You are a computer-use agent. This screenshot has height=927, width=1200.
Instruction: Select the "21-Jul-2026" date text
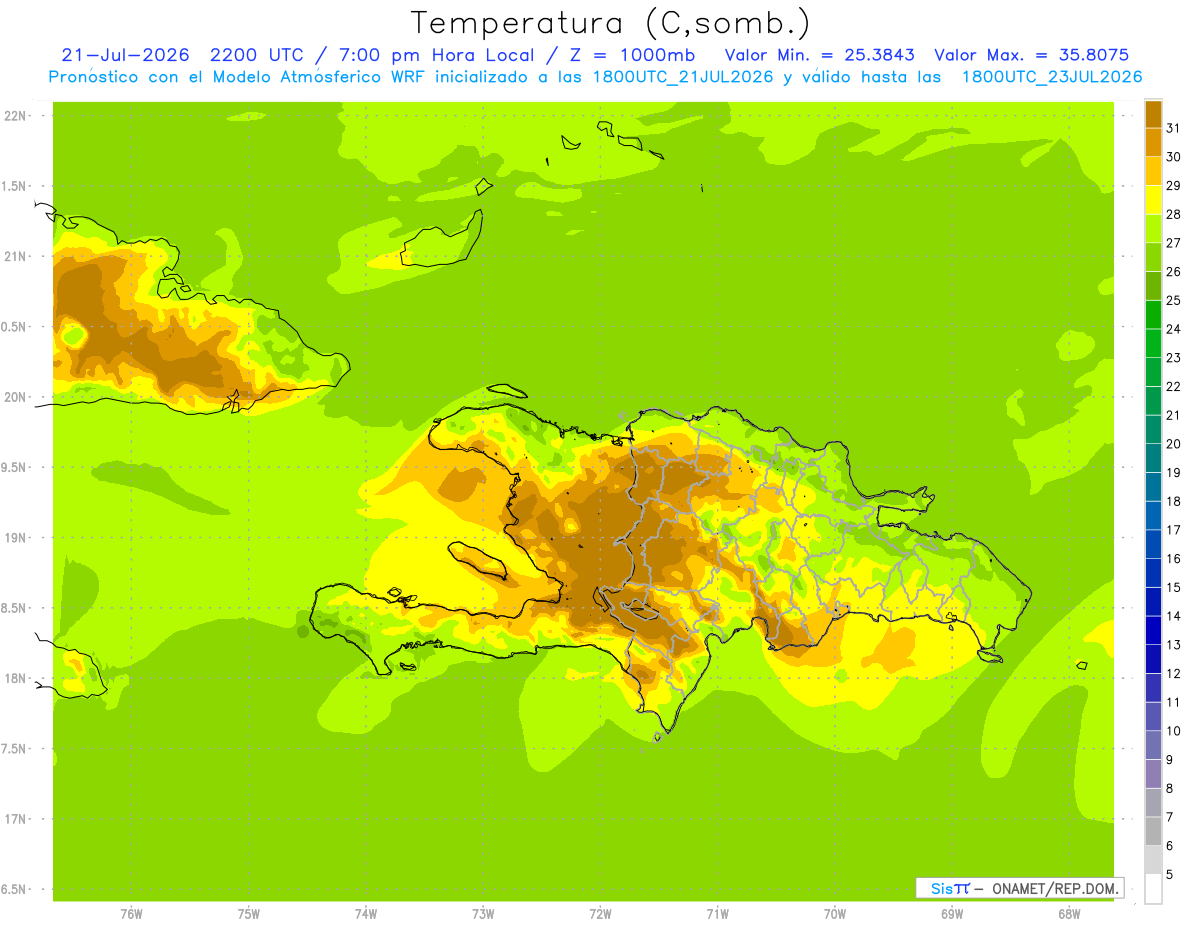[125, 55]
